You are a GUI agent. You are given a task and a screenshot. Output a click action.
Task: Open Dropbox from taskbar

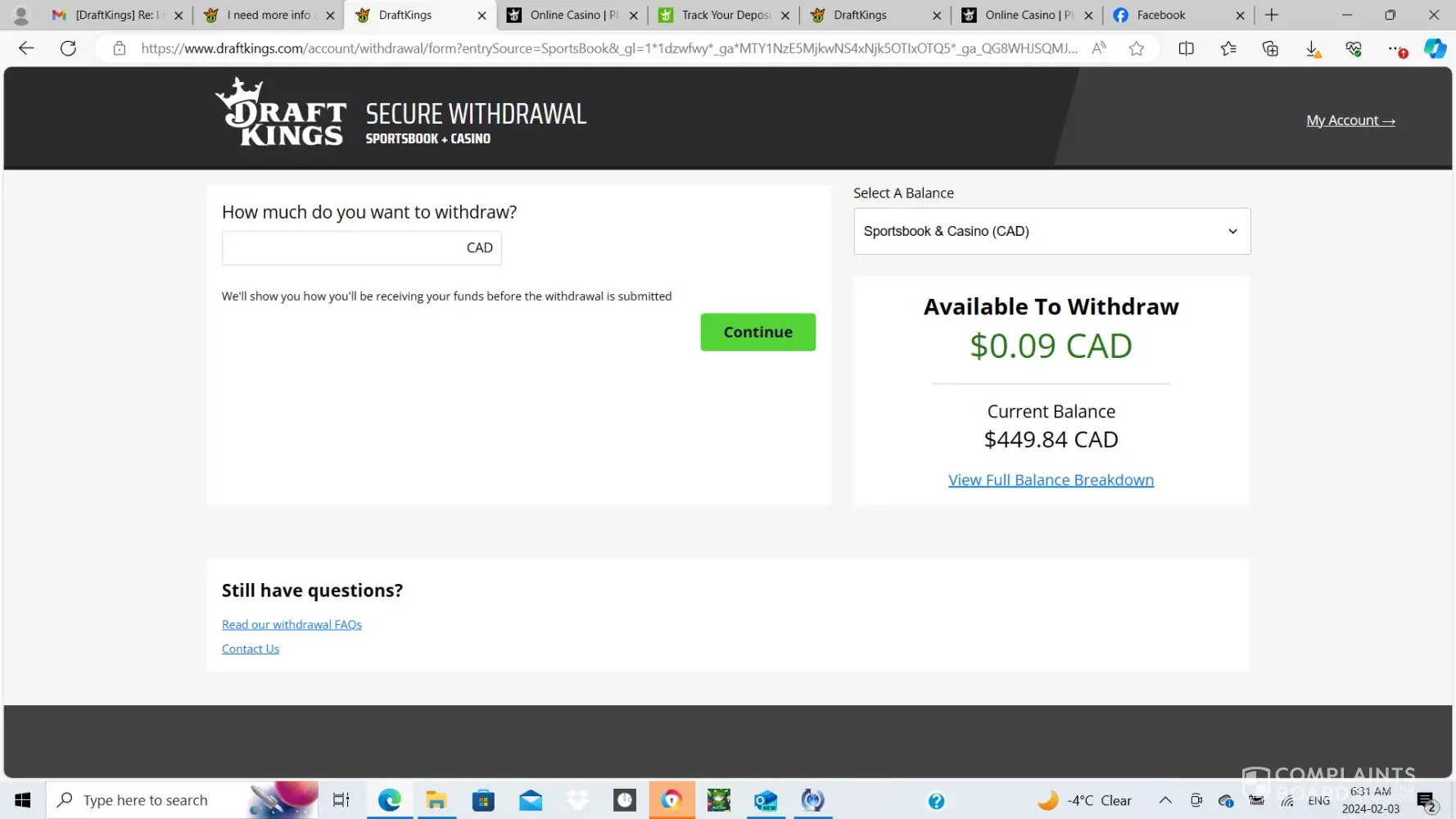pos(577,800)
